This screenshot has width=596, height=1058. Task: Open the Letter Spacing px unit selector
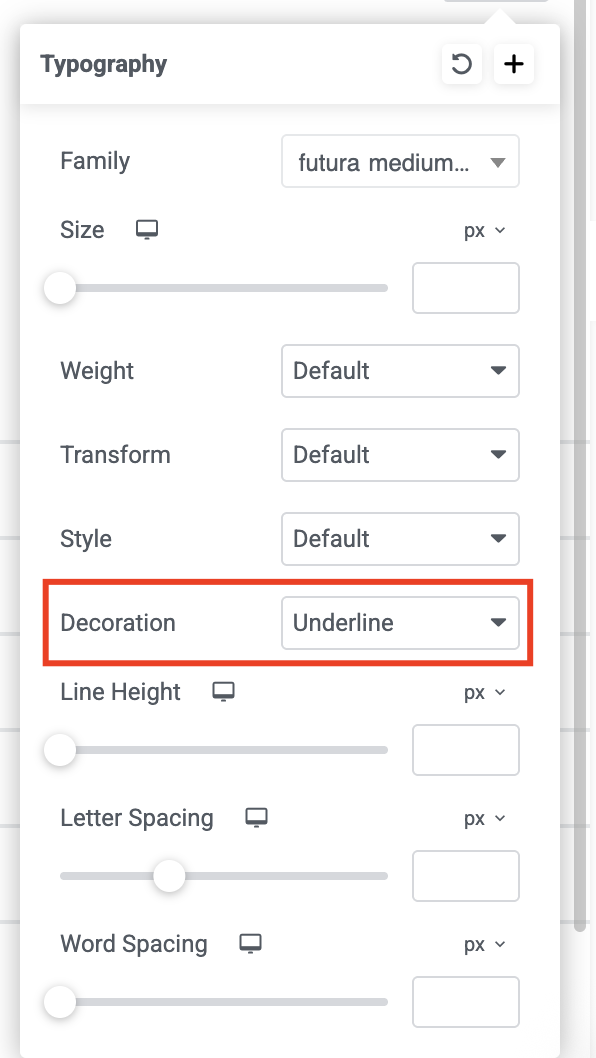(485, 818)
